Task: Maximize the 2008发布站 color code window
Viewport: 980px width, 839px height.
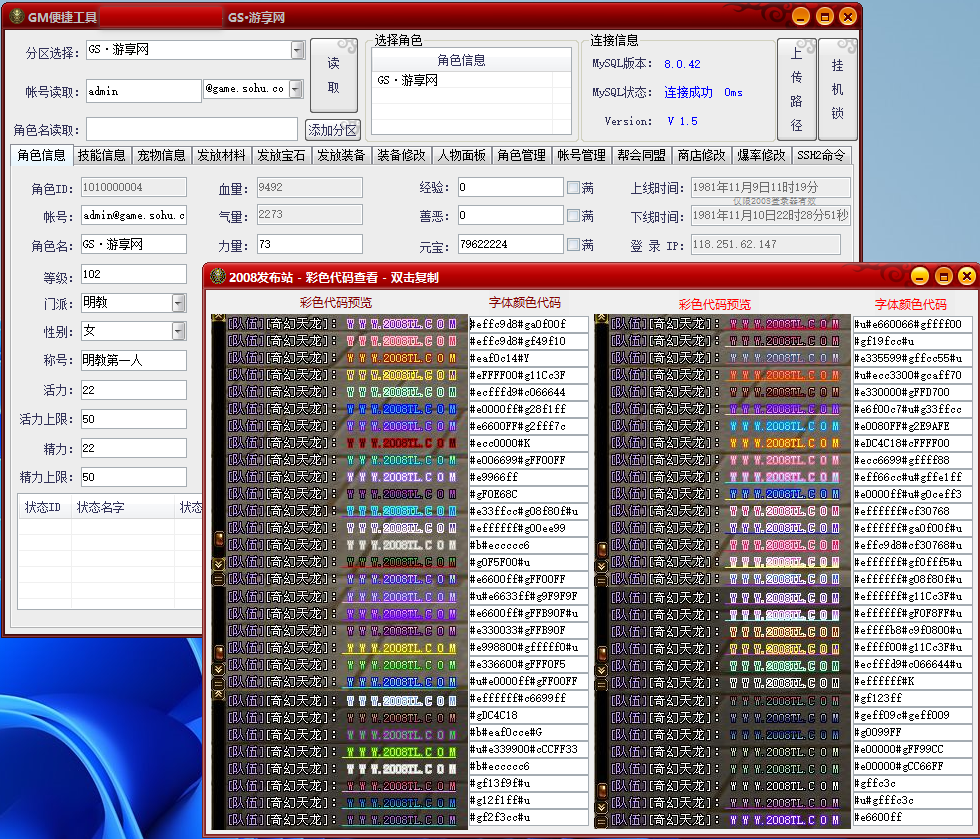Action: point(944,277)
